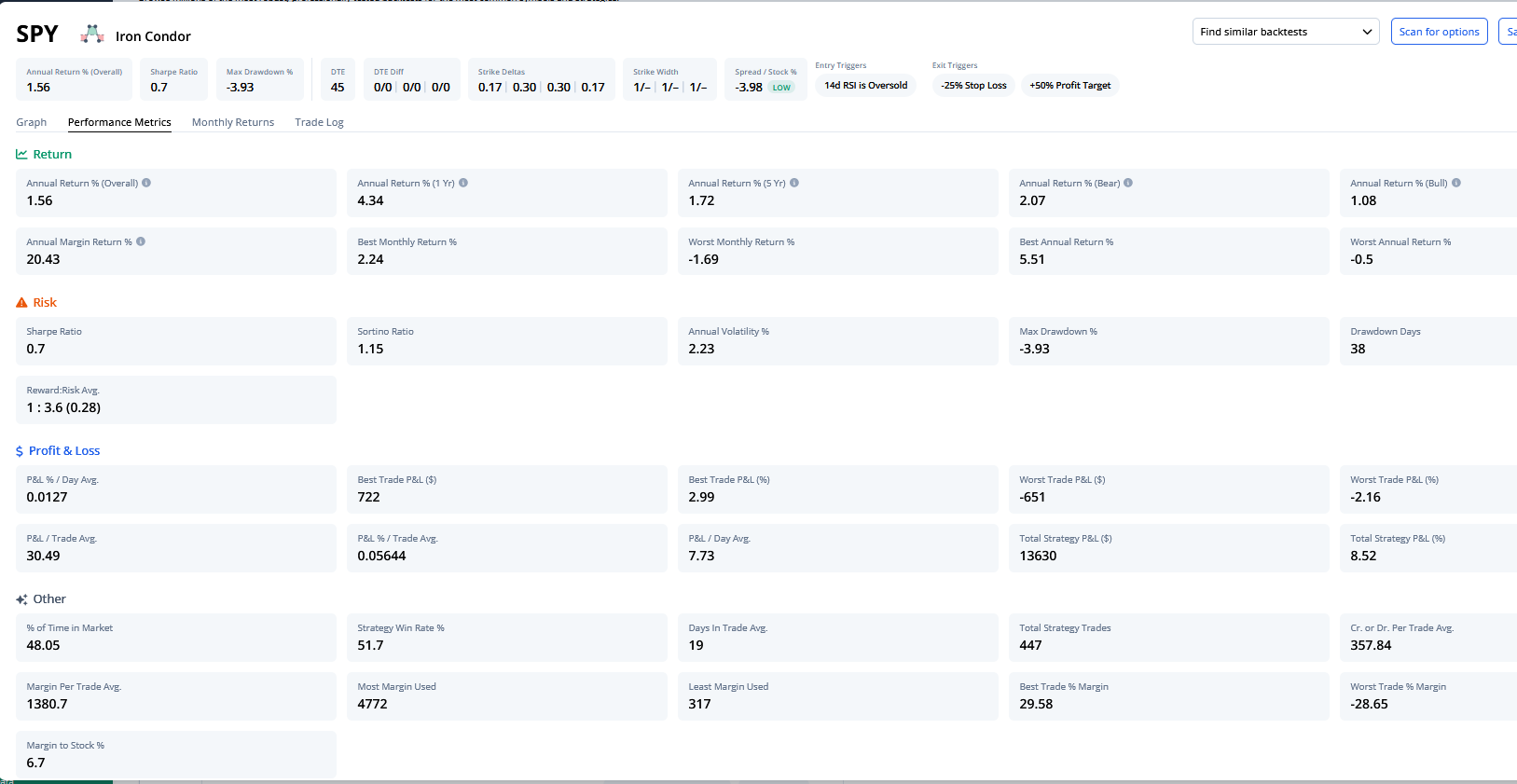The width and height of the screenshot is (1517, 784).
Task: Click the sparkle icon beside Other heading
Action: 21,599
